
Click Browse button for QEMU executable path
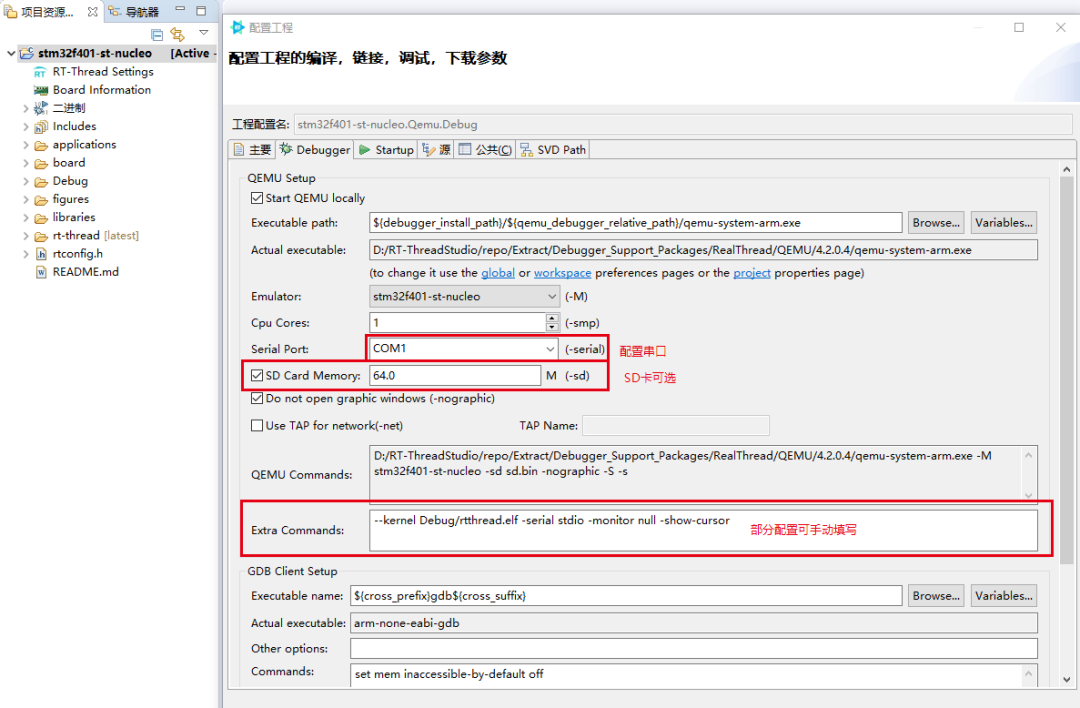[935, 222]
